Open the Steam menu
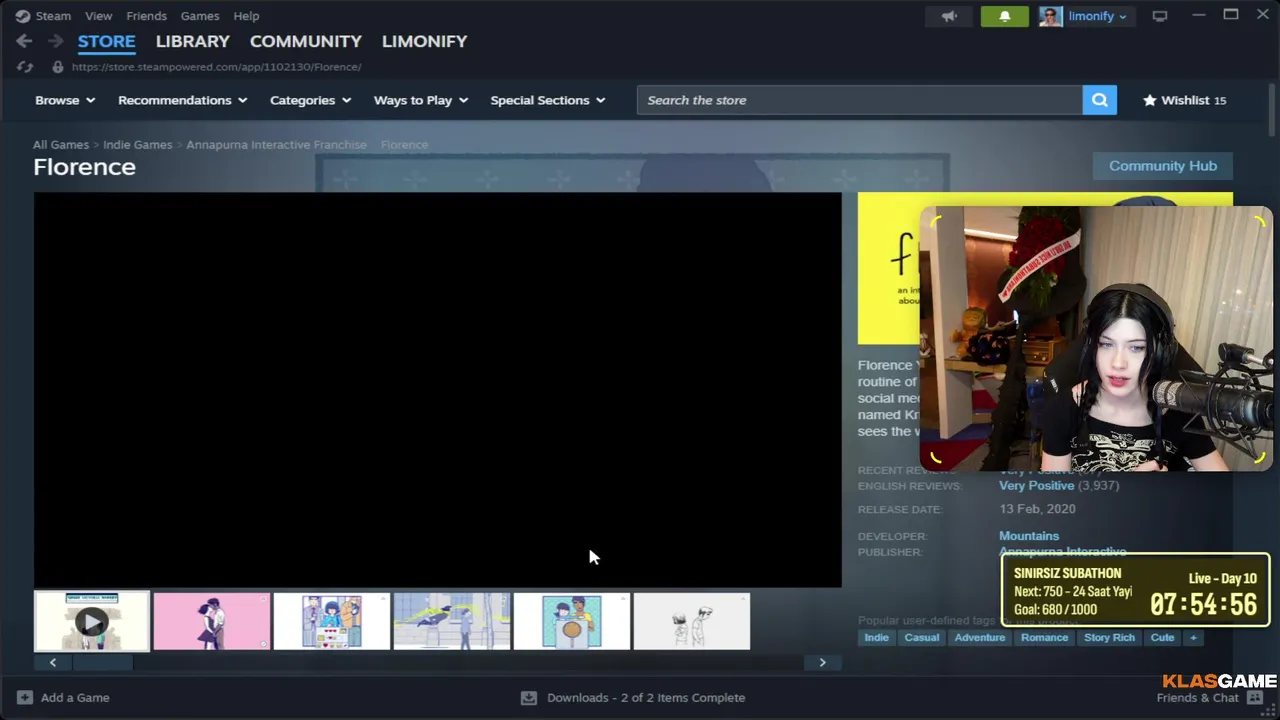Image resolution: width=1280 pixels, height=720 pixels. [53, 16]
